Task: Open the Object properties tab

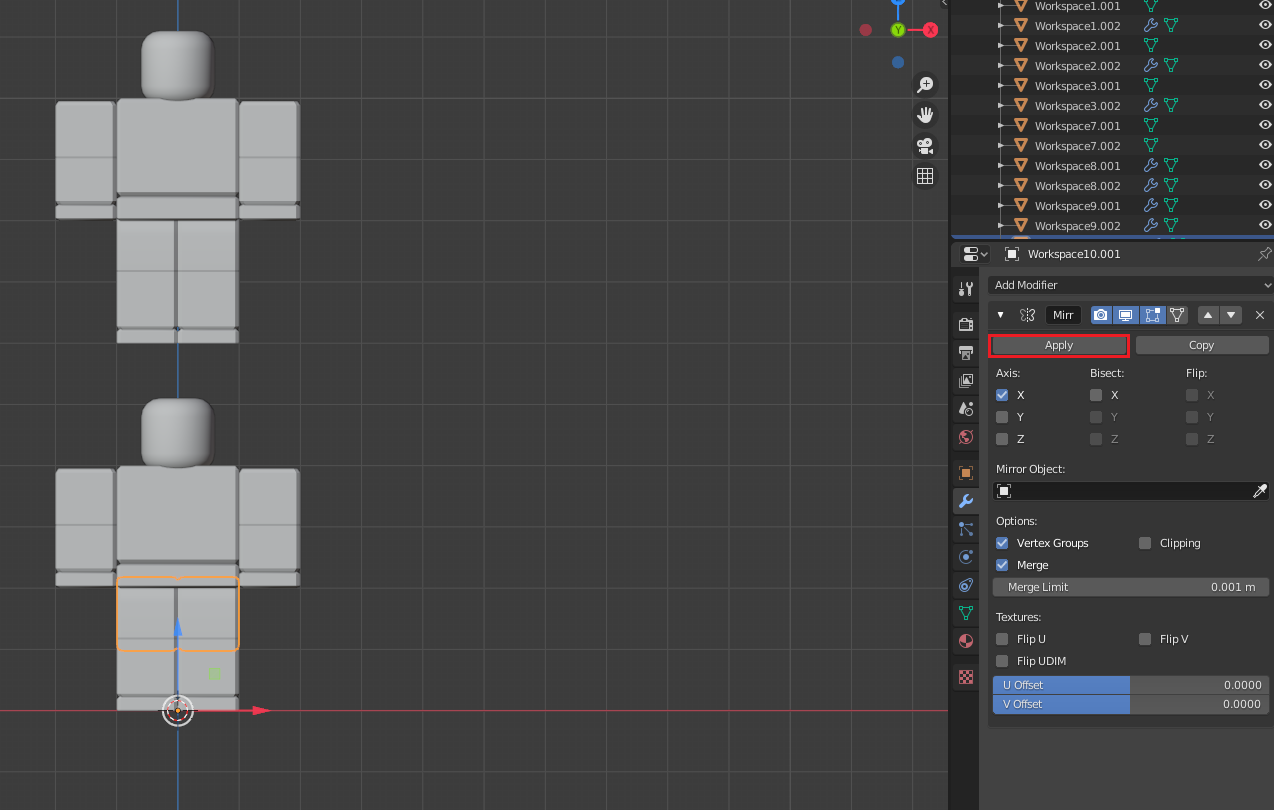Action: point(965,472)
